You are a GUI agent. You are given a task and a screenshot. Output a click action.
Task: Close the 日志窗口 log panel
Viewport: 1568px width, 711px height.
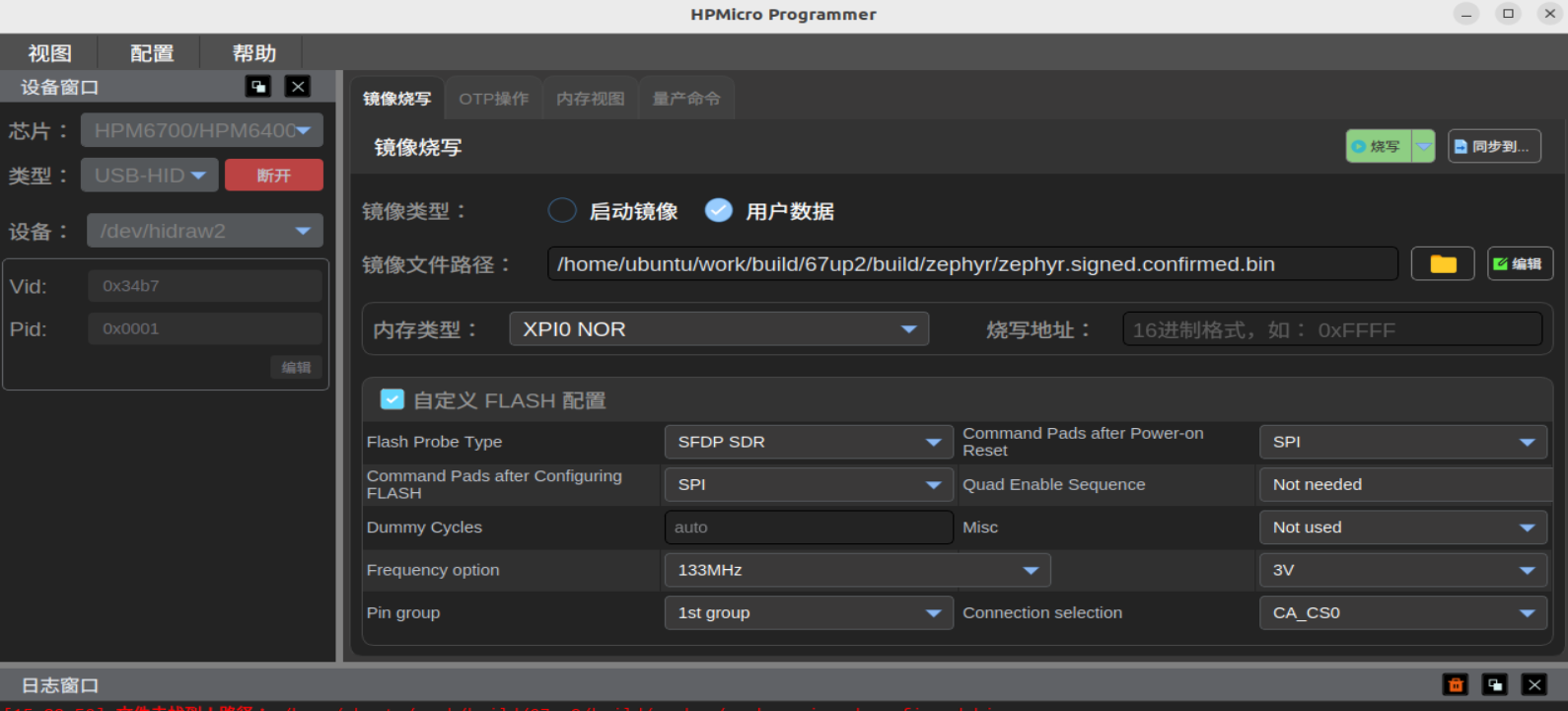click(1534, 684)
